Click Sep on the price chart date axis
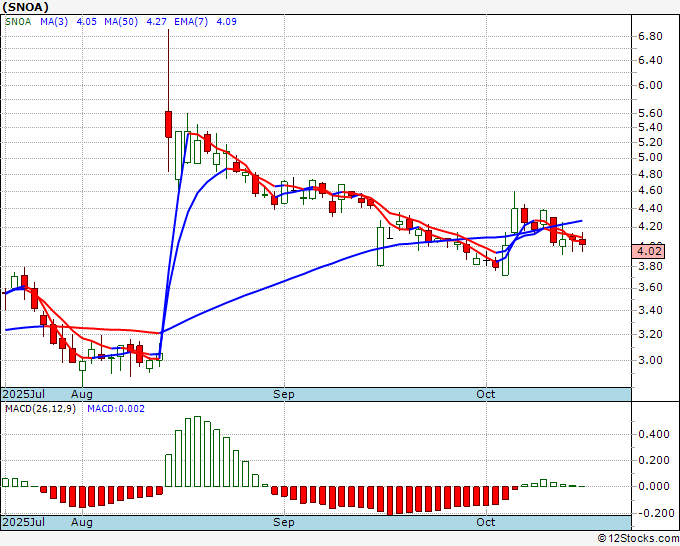Image resolution: width=680 pixels, height=546 pixels. tap(284, 394)
